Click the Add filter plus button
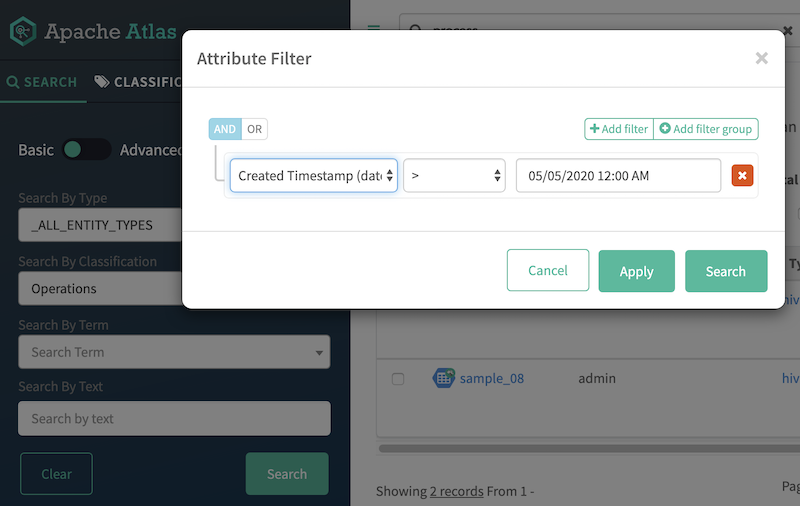 point(619,129)
